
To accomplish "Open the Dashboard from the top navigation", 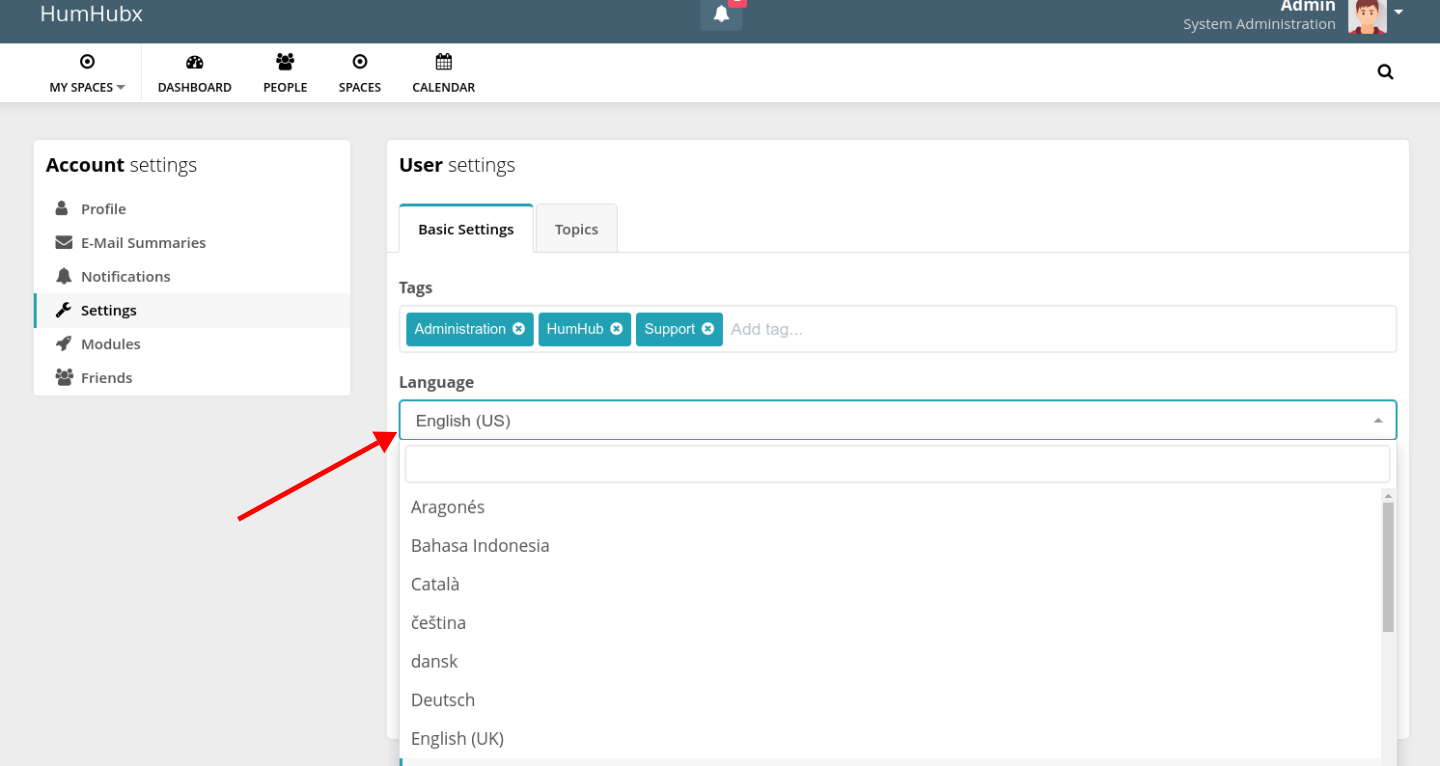I will (194, 72).
